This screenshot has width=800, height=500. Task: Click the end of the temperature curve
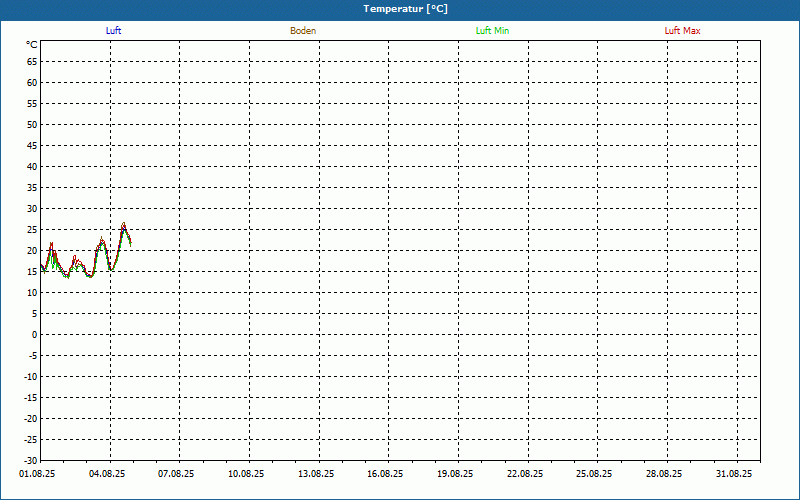pyautogui.click(x=131, y=244)
